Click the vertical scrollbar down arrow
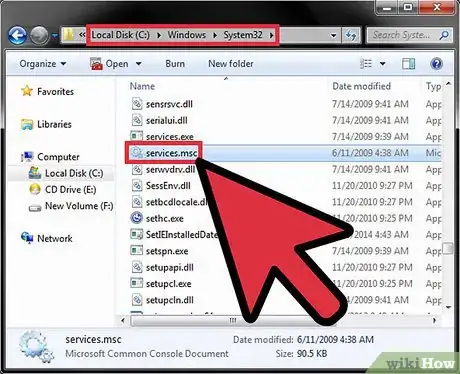 pos(448,307)
